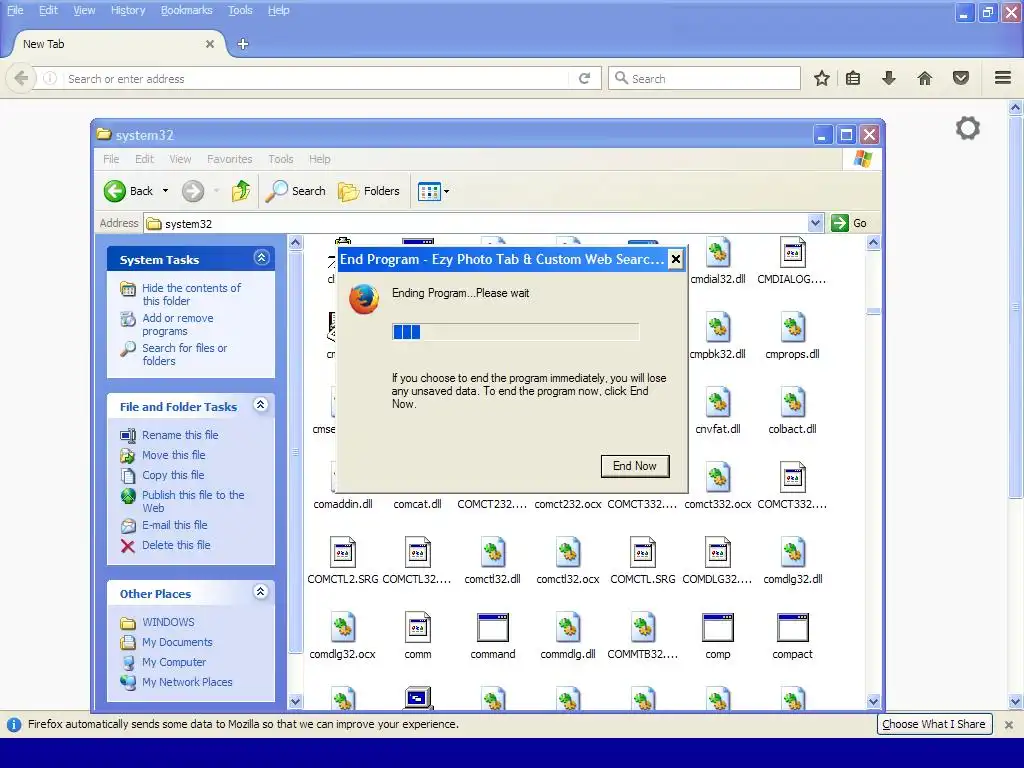
Task: Select the comctl32.dll file icon
Action: [x=493, y=552]
